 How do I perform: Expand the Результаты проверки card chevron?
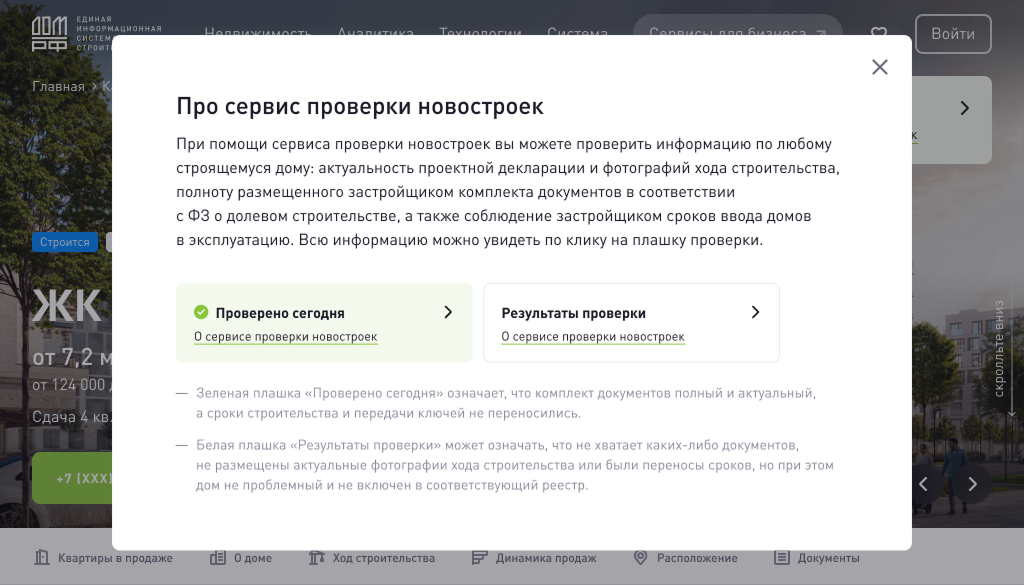(x=756, y=313)
